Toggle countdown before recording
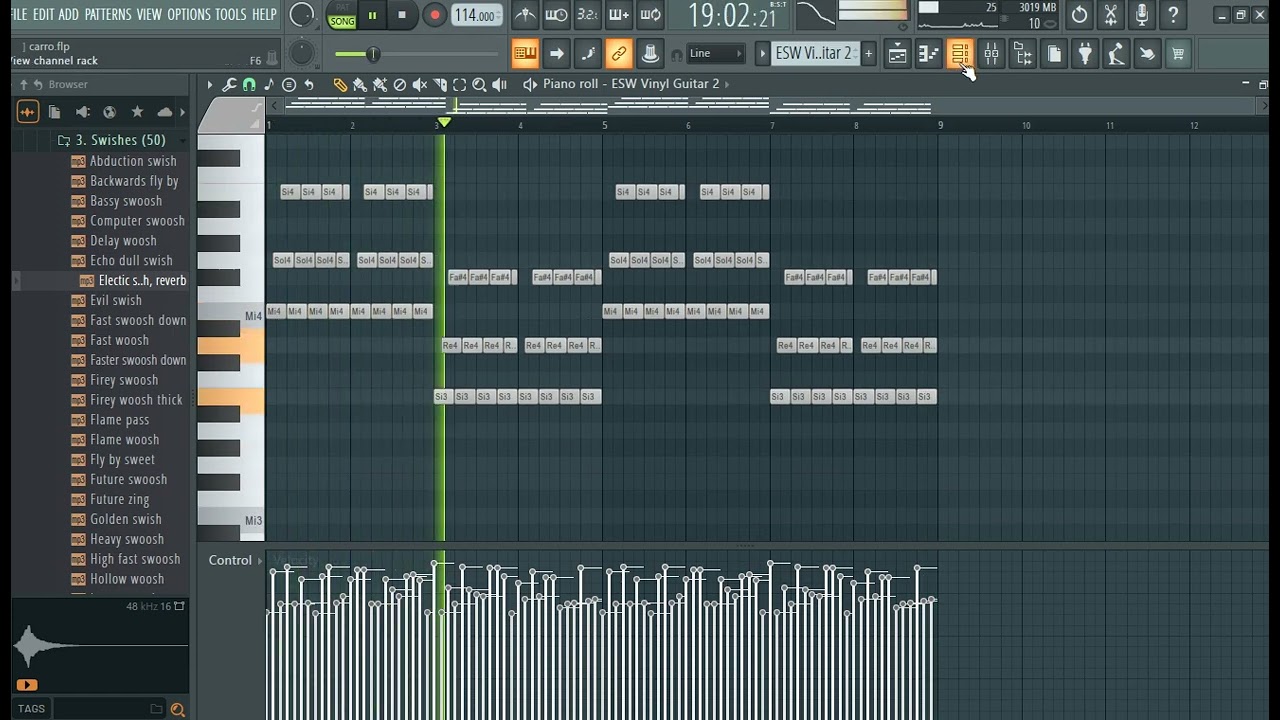The height and width of the screenshot is (720, 1280). 587,15
